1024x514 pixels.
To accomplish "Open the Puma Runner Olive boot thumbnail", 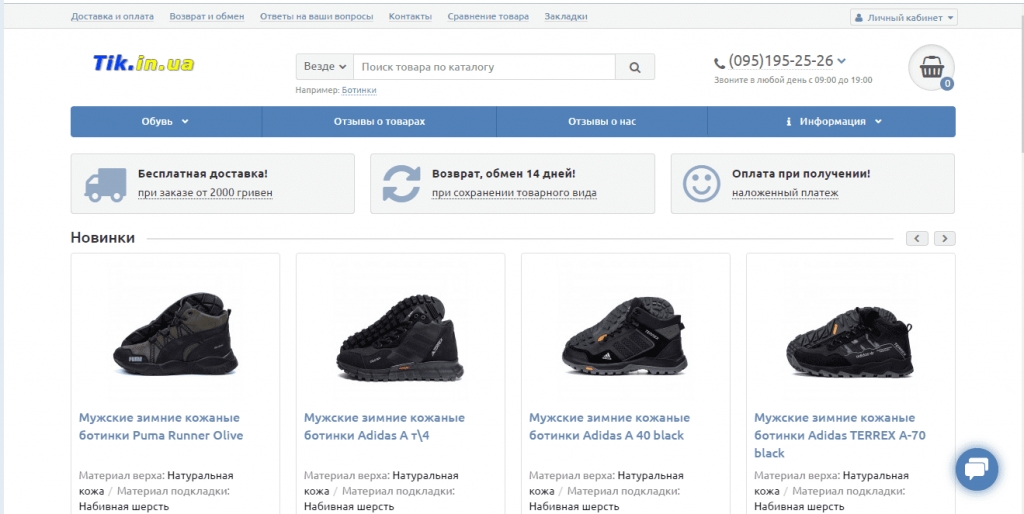I will pyautogui.click(x=175, y=333).
